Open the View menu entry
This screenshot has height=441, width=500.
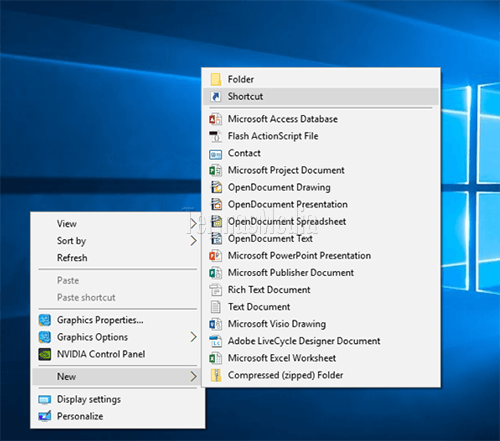116,224
